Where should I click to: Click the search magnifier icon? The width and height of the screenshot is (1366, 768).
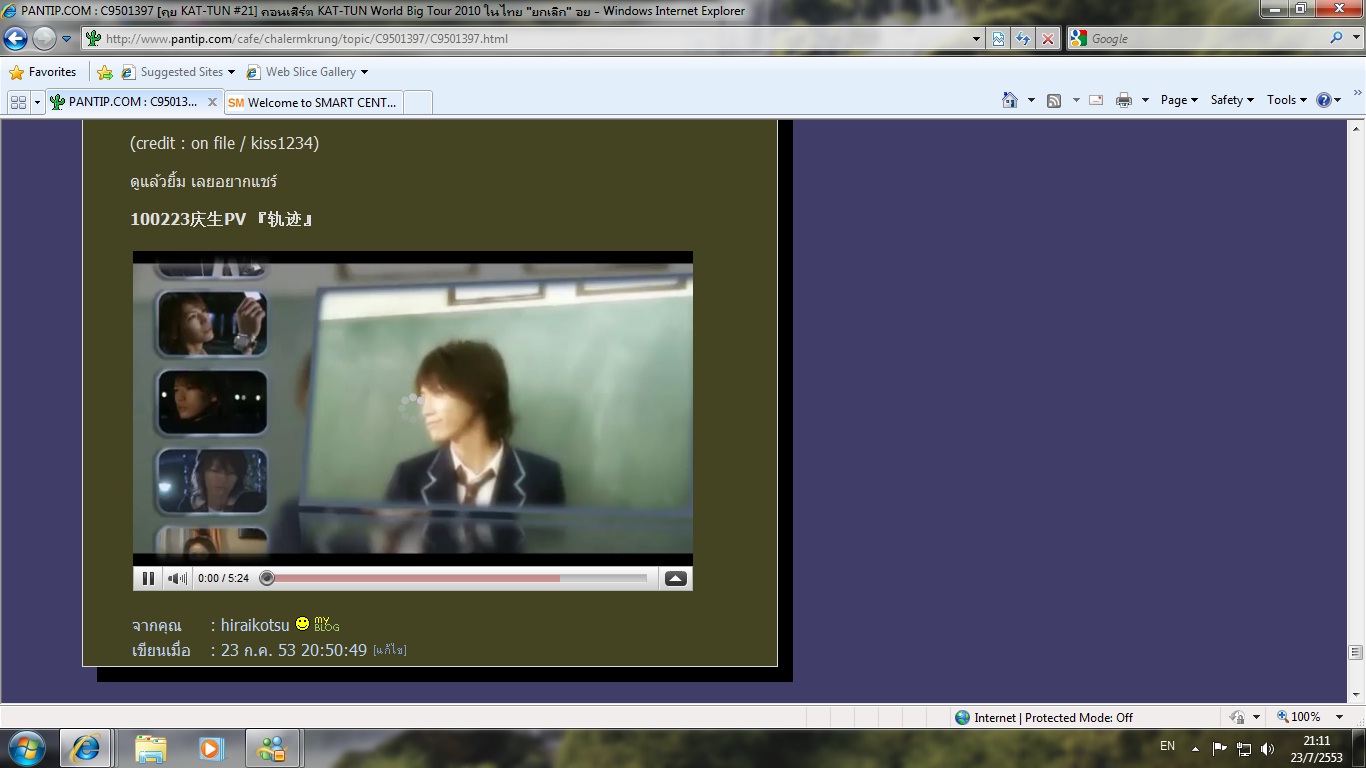1336,38
